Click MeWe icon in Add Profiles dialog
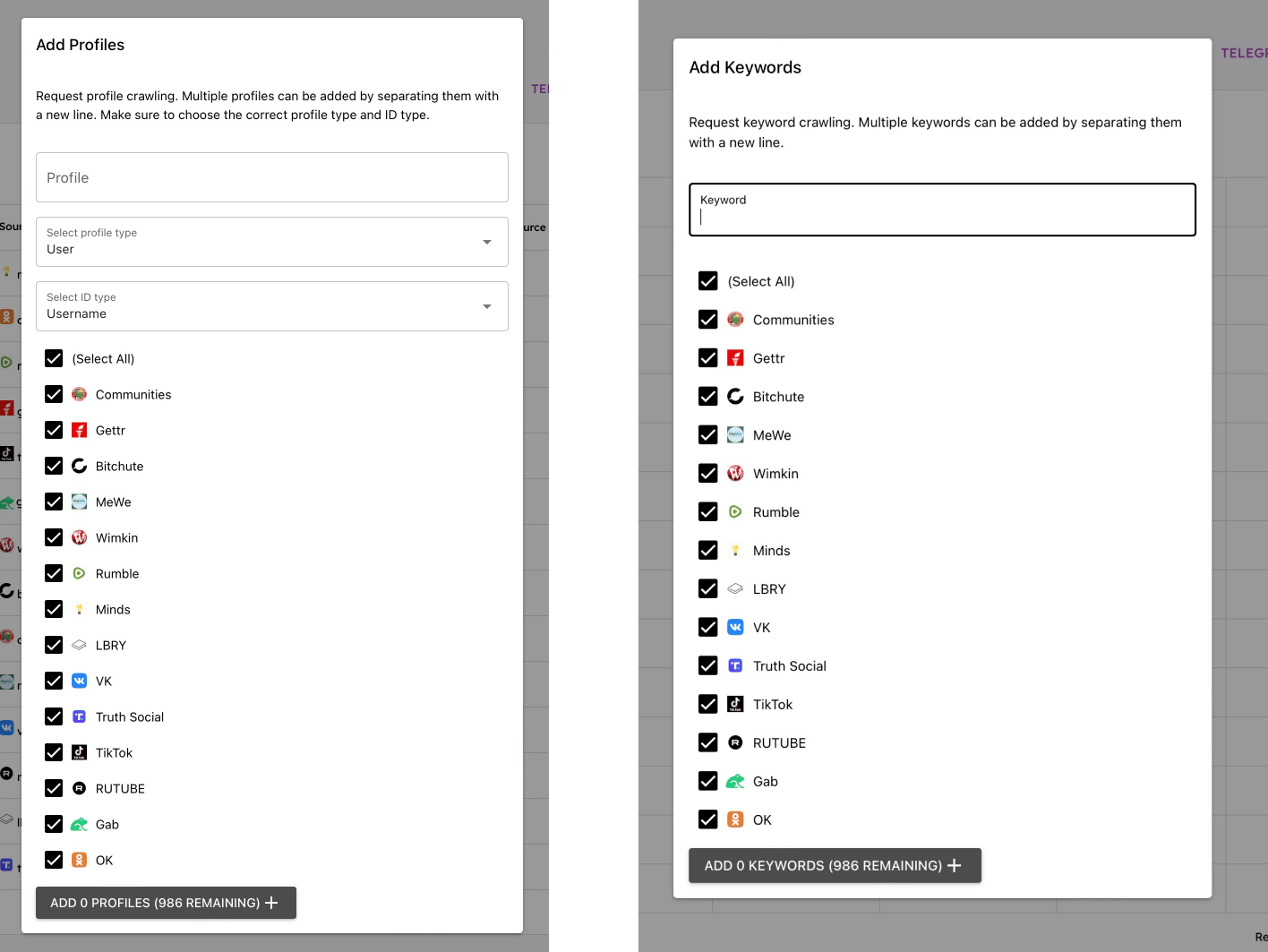The image size is (1268, 952). pos(79,502)
